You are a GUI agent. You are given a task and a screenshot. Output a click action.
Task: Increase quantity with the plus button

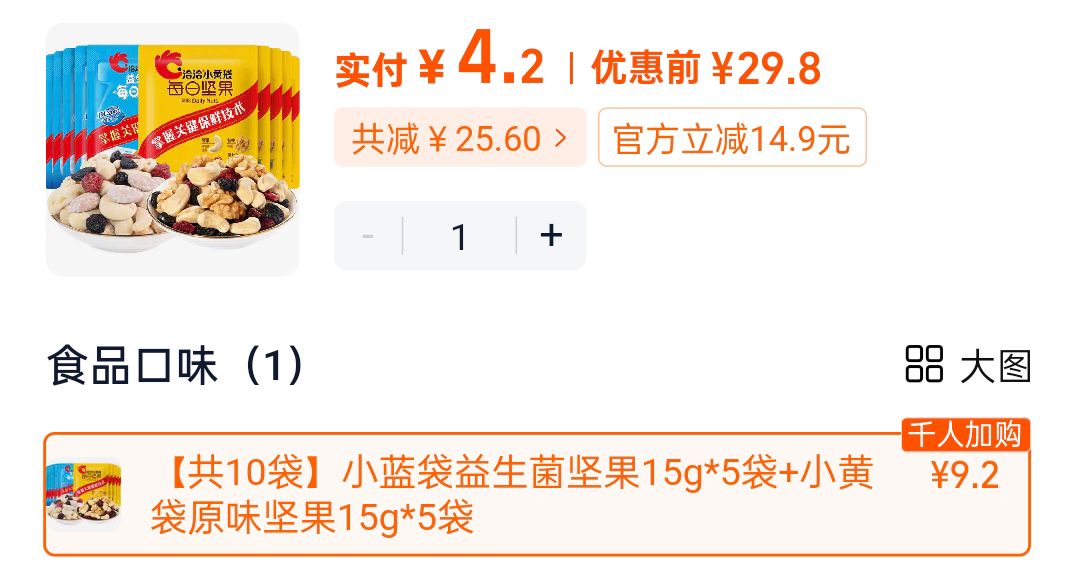tap(551, 235)
